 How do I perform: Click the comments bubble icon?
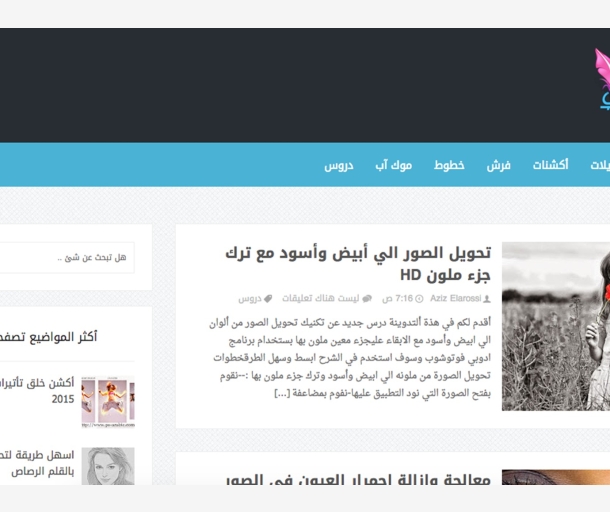(x=367, y=299)
